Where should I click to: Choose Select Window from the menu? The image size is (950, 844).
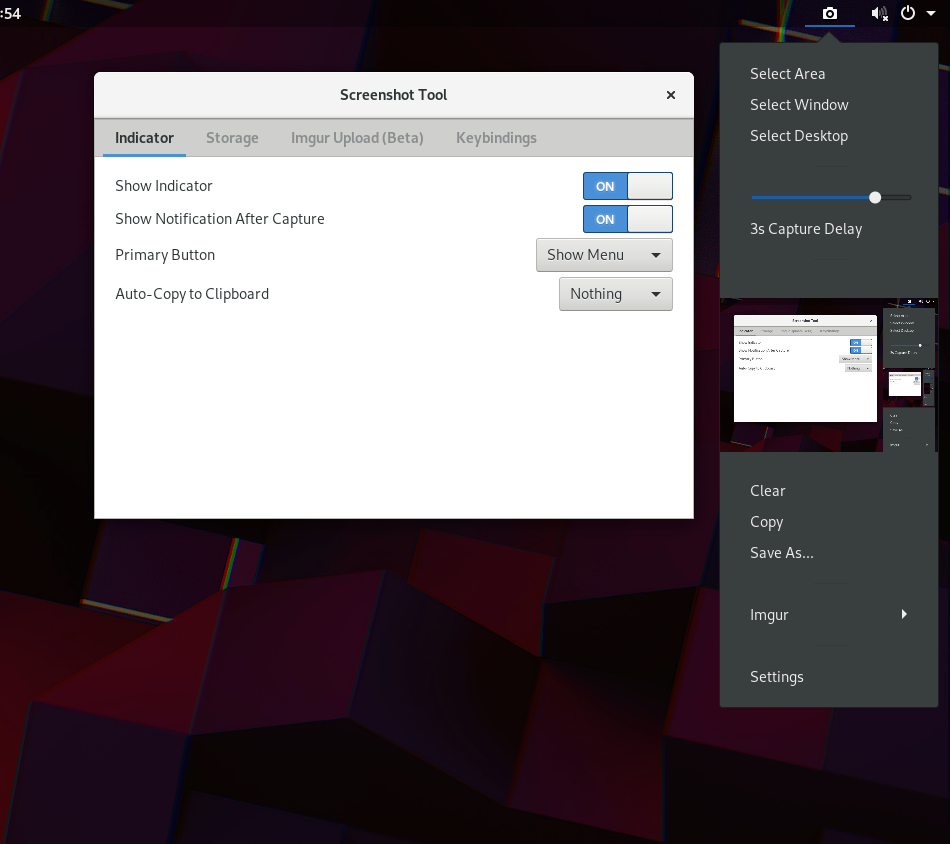[x=799, y=105]
